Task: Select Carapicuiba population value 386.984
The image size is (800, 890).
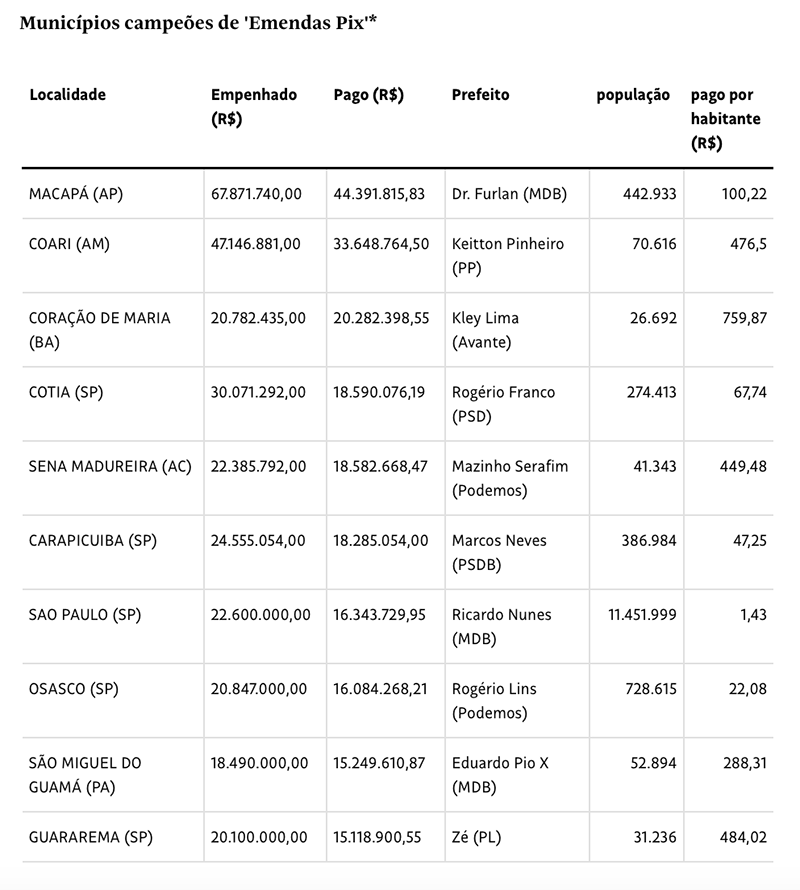Action: coord(649,540)
